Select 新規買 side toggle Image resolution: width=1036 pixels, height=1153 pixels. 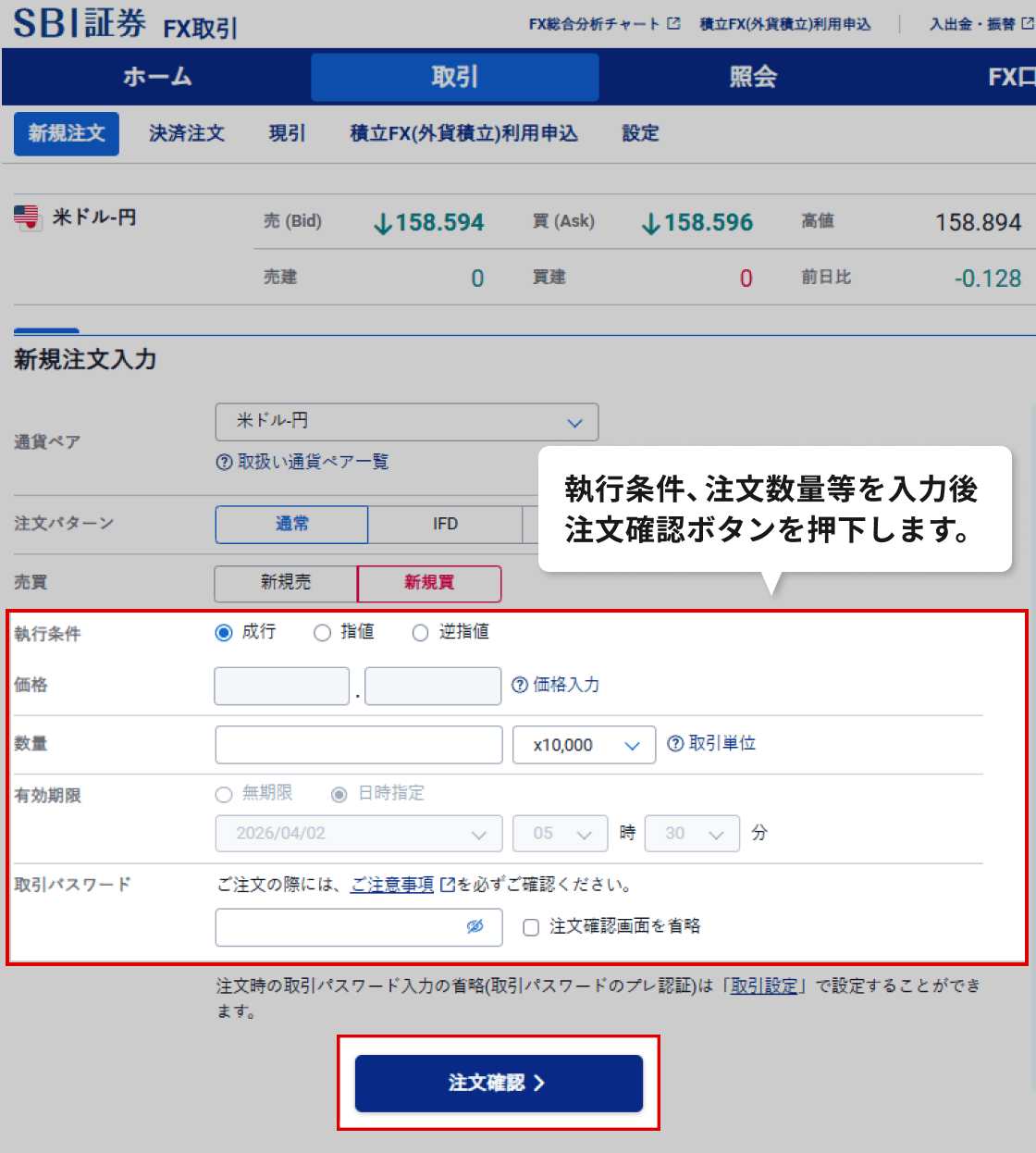429,584
